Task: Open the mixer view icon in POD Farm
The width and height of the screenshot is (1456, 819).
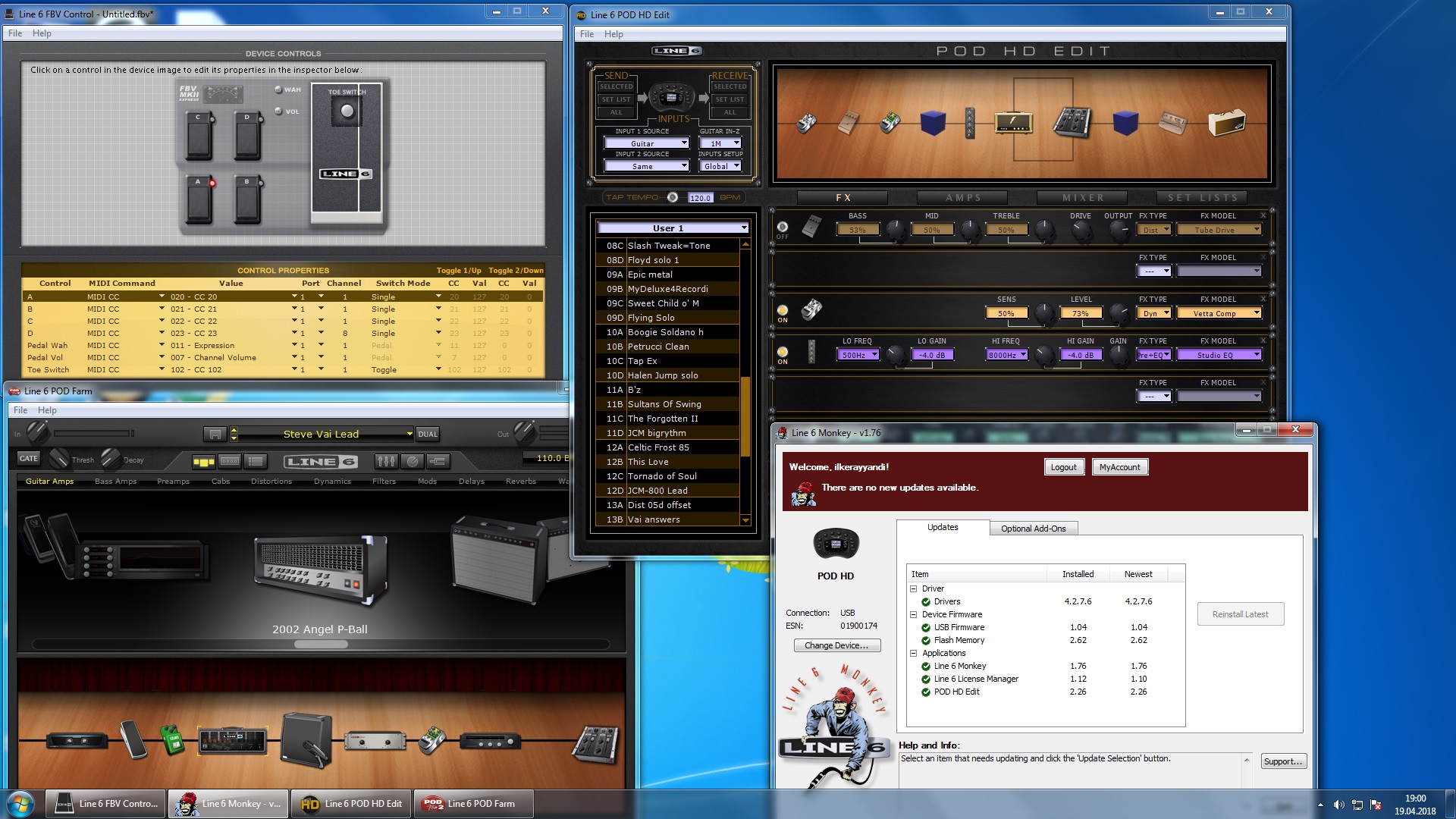Action: [386, 461]
